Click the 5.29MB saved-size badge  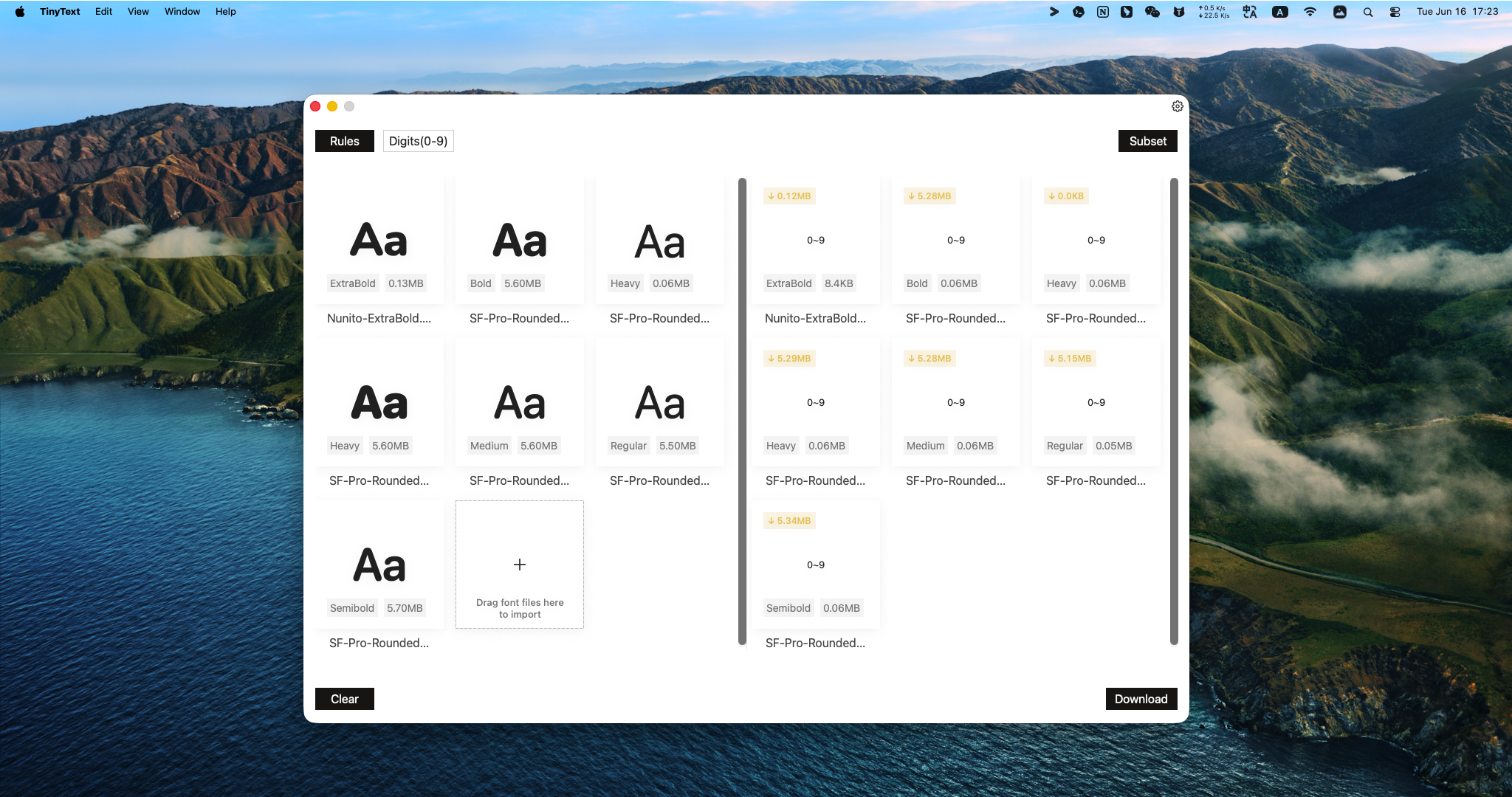(789, 359)
